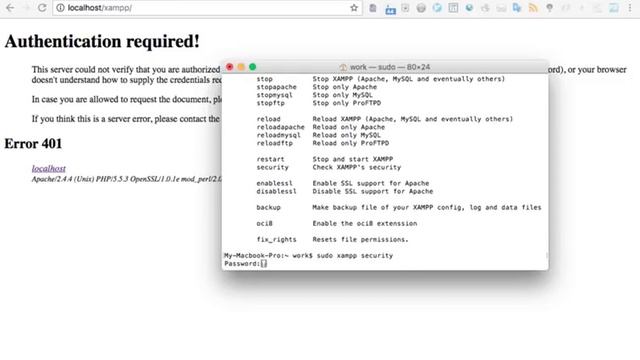Click 'reloadapache' command in Terminal
This screenshot has width=640, height=360.
[280, 127]
